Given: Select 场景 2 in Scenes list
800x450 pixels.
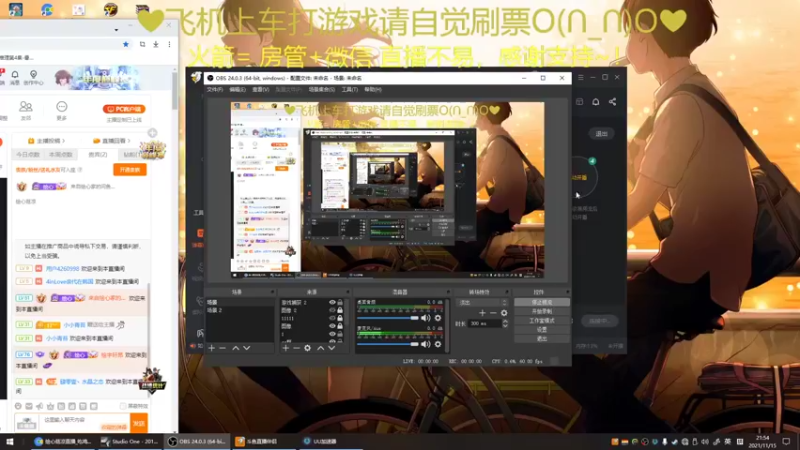Looking at the screenshot, I should point(239,310).
